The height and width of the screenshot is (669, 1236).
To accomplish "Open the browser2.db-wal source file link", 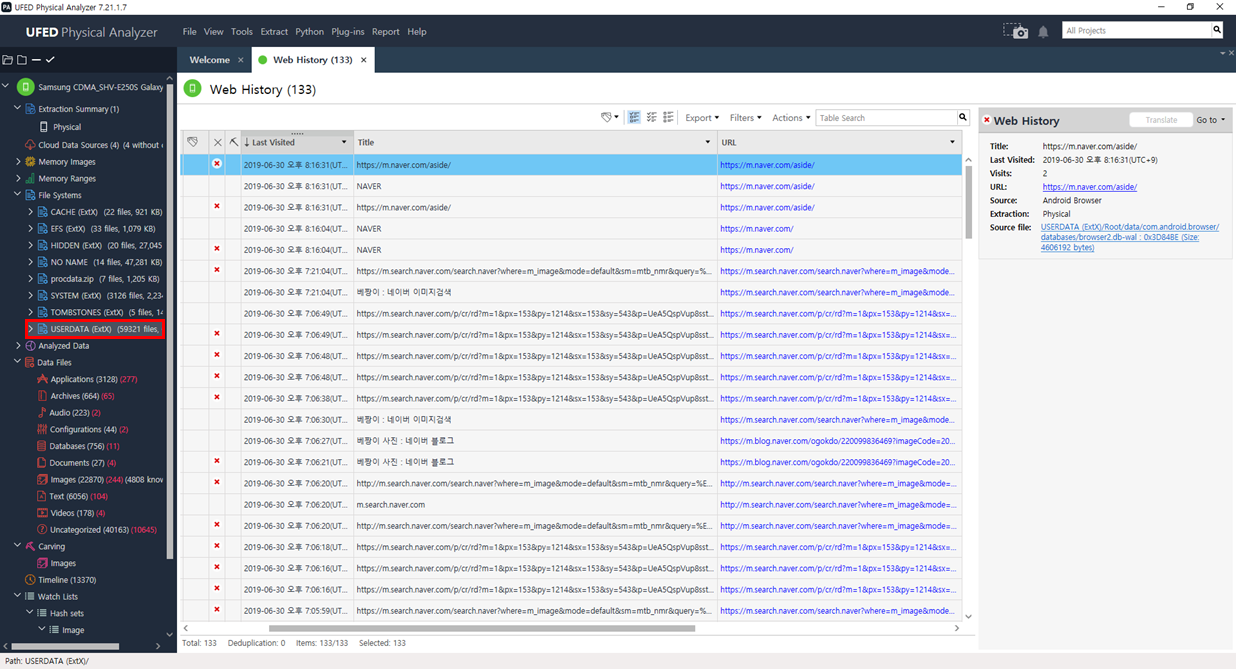I will pyautogui.click(x=1130, y=237).
